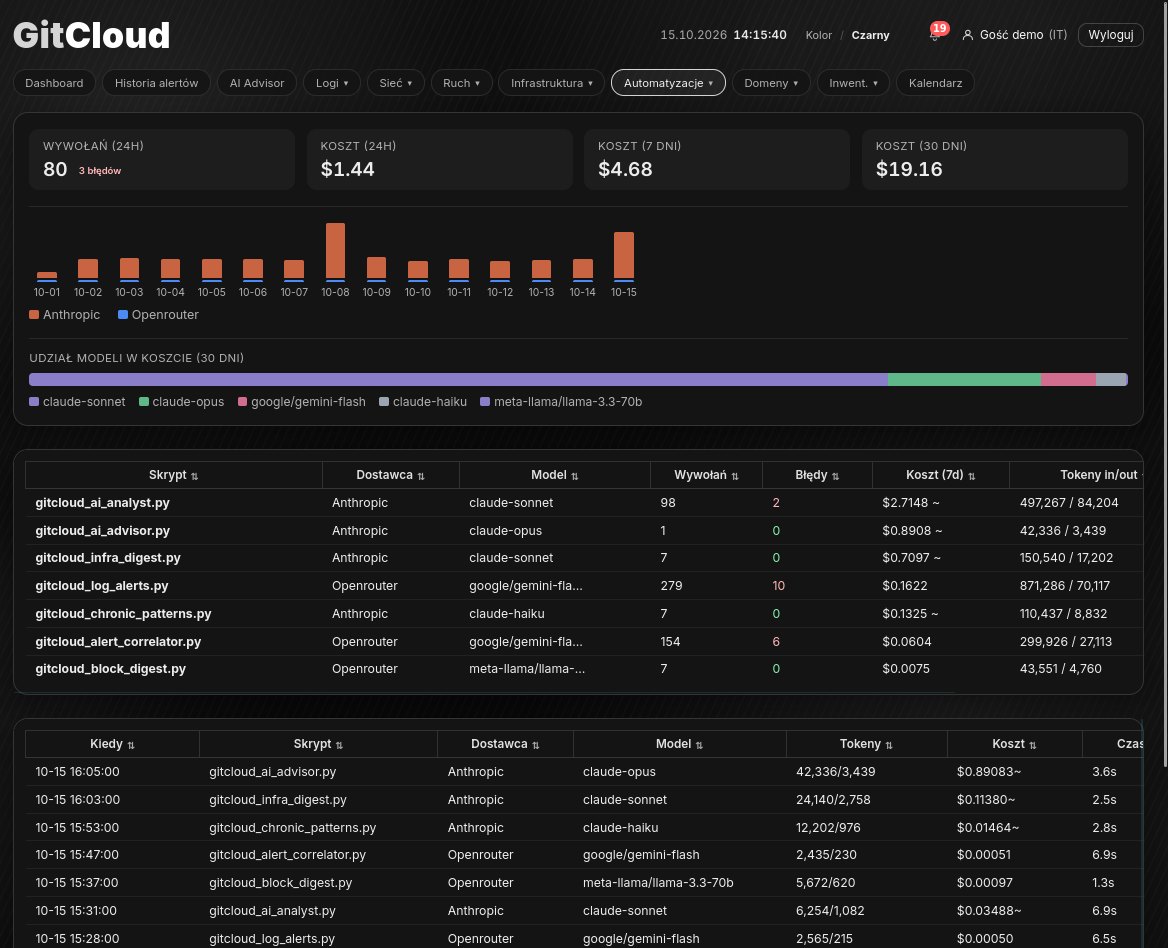Sort the calls log by Dostawca sort icon
The width and height of the screenshot is (1168, 948).
[536, 745]
